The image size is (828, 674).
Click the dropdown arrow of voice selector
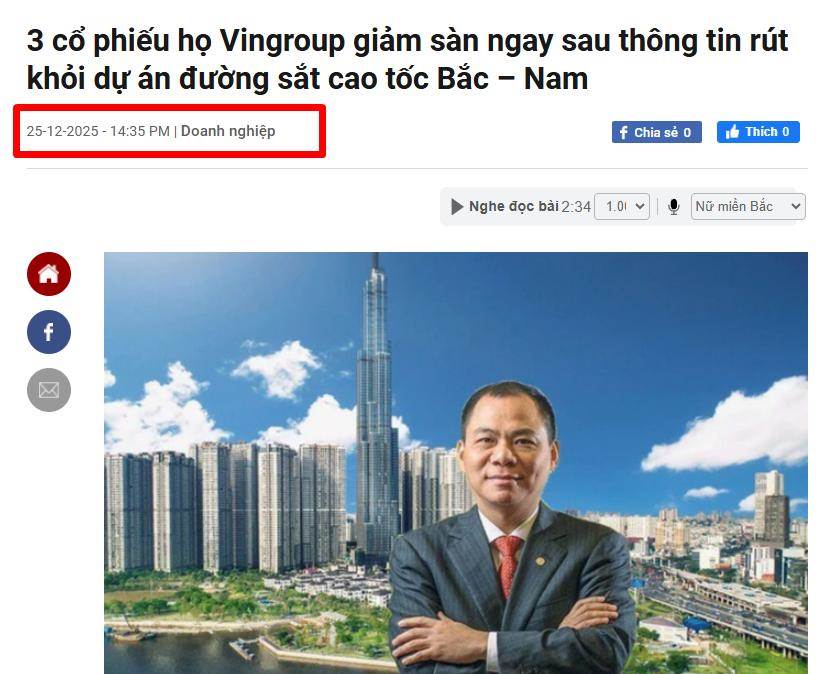click(x=796, y=207)
